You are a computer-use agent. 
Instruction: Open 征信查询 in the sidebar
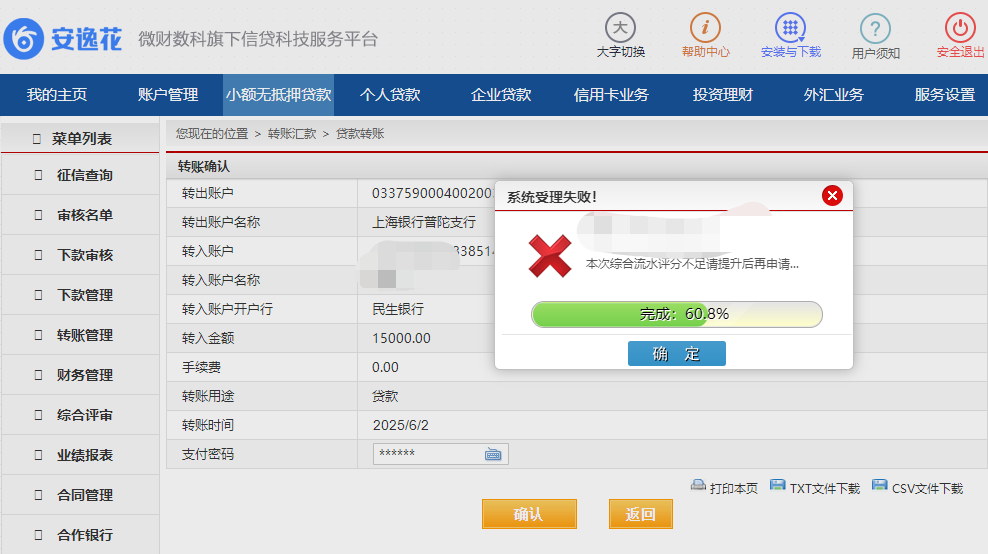[x=80, y=175]
